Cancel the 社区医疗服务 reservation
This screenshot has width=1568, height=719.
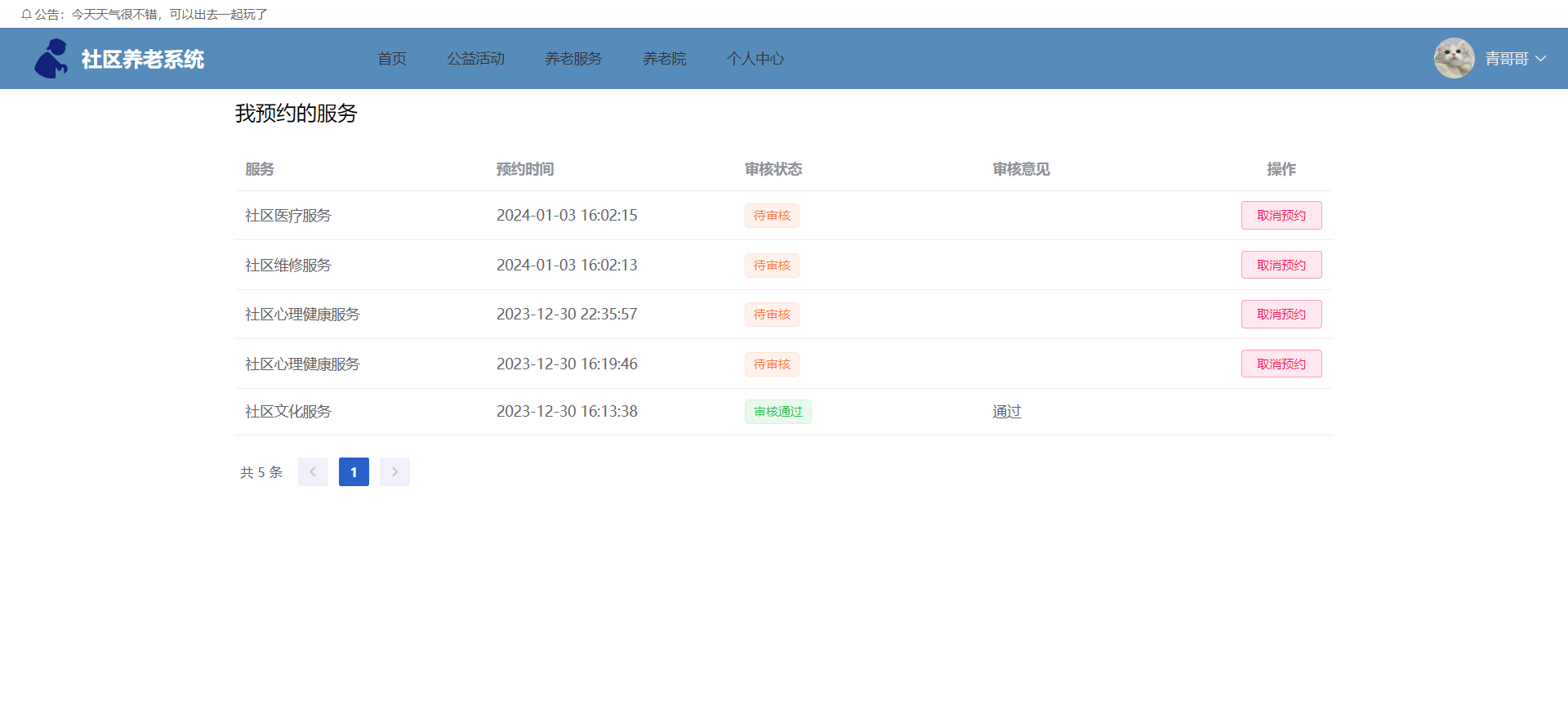(1281, 216)
